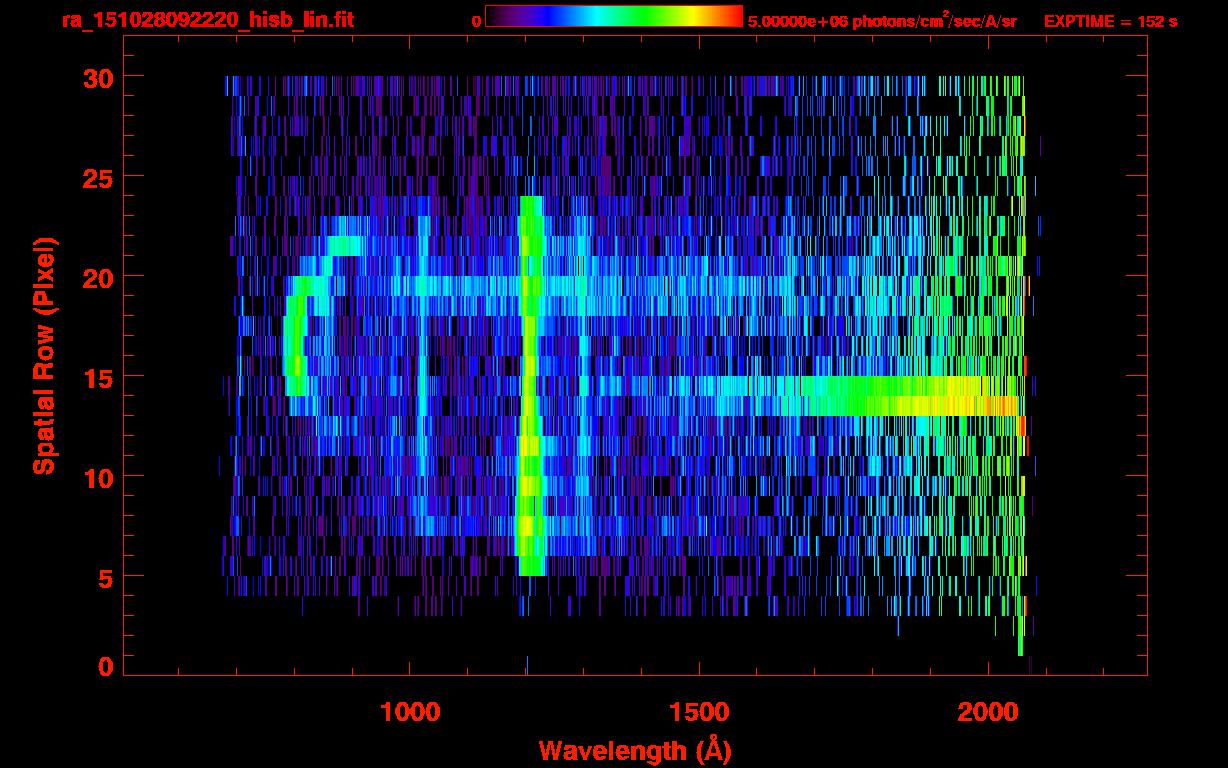This screenshot has width=1228, height=768.
Task: Click the EXPTIME = 152 s text
Action: (x=1110, y=21)
